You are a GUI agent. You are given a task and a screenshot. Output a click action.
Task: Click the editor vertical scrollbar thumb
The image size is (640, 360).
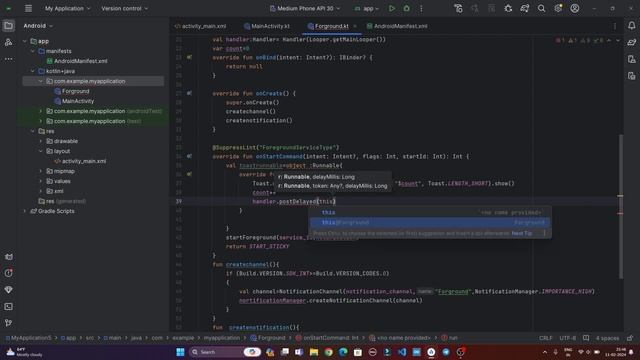621,206
